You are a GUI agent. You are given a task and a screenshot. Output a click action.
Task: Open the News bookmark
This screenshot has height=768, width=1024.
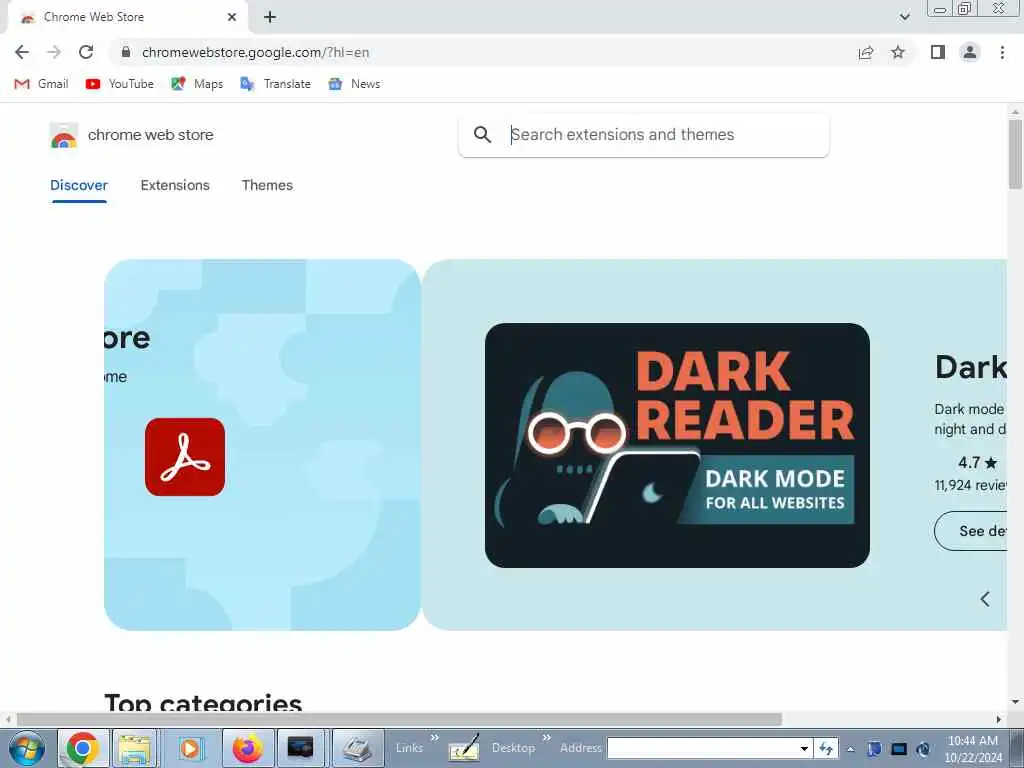point(354,84)
